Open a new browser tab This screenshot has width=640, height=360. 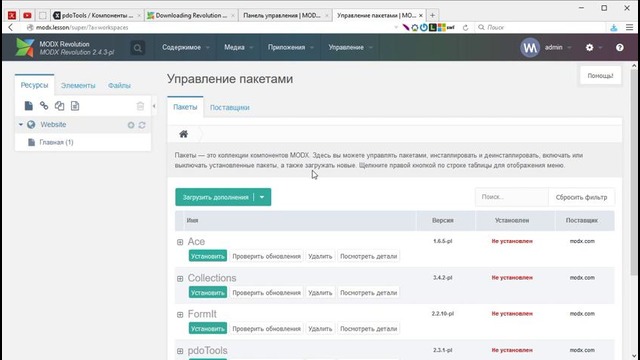point(432,16)
